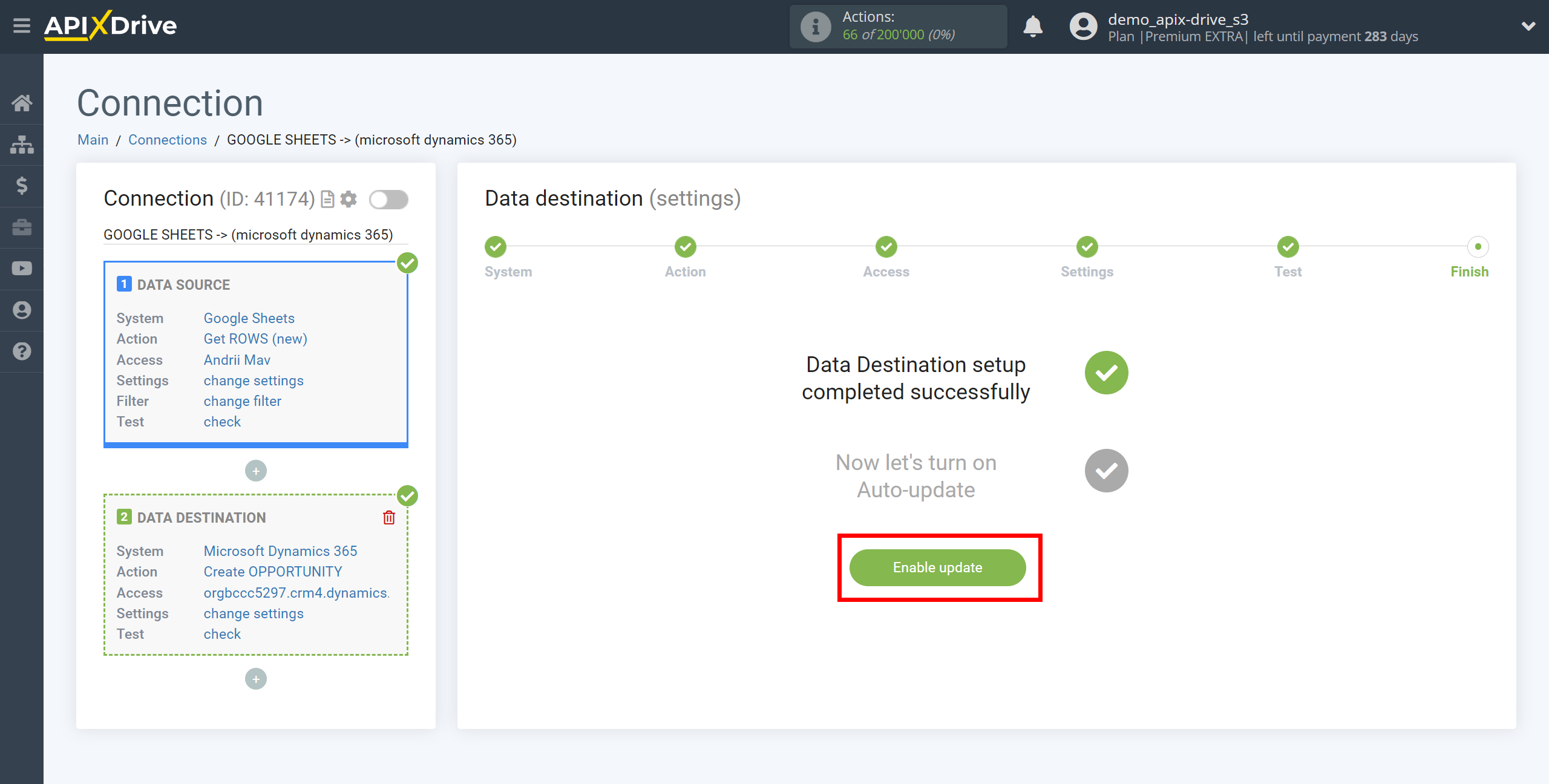
Task: Expand the hamburger menu in top-left corner
Action: click(21, 26)
